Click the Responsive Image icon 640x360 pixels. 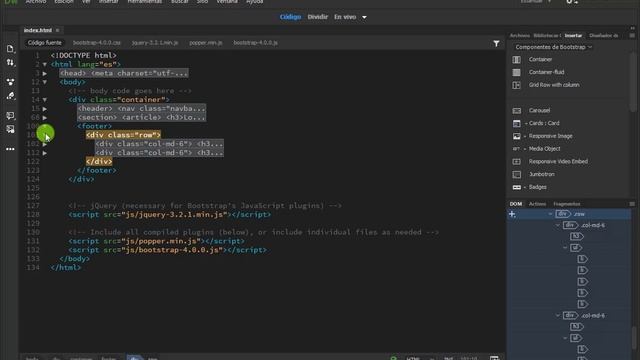(516, 136)
